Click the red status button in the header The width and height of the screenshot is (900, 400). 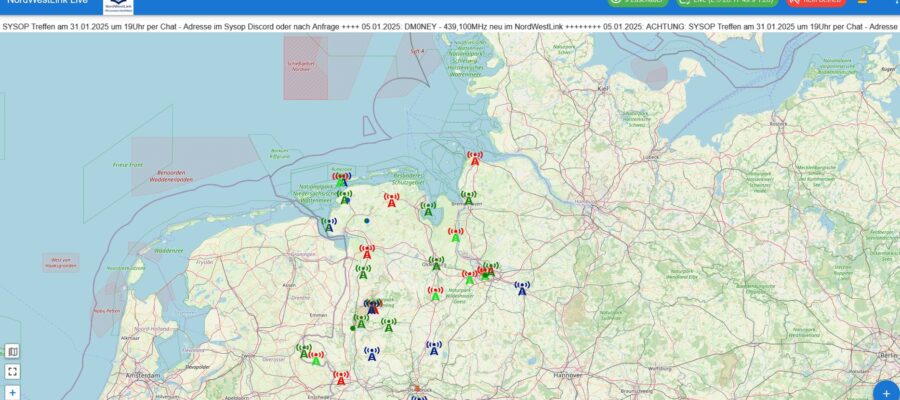click(x=815, y=3)
